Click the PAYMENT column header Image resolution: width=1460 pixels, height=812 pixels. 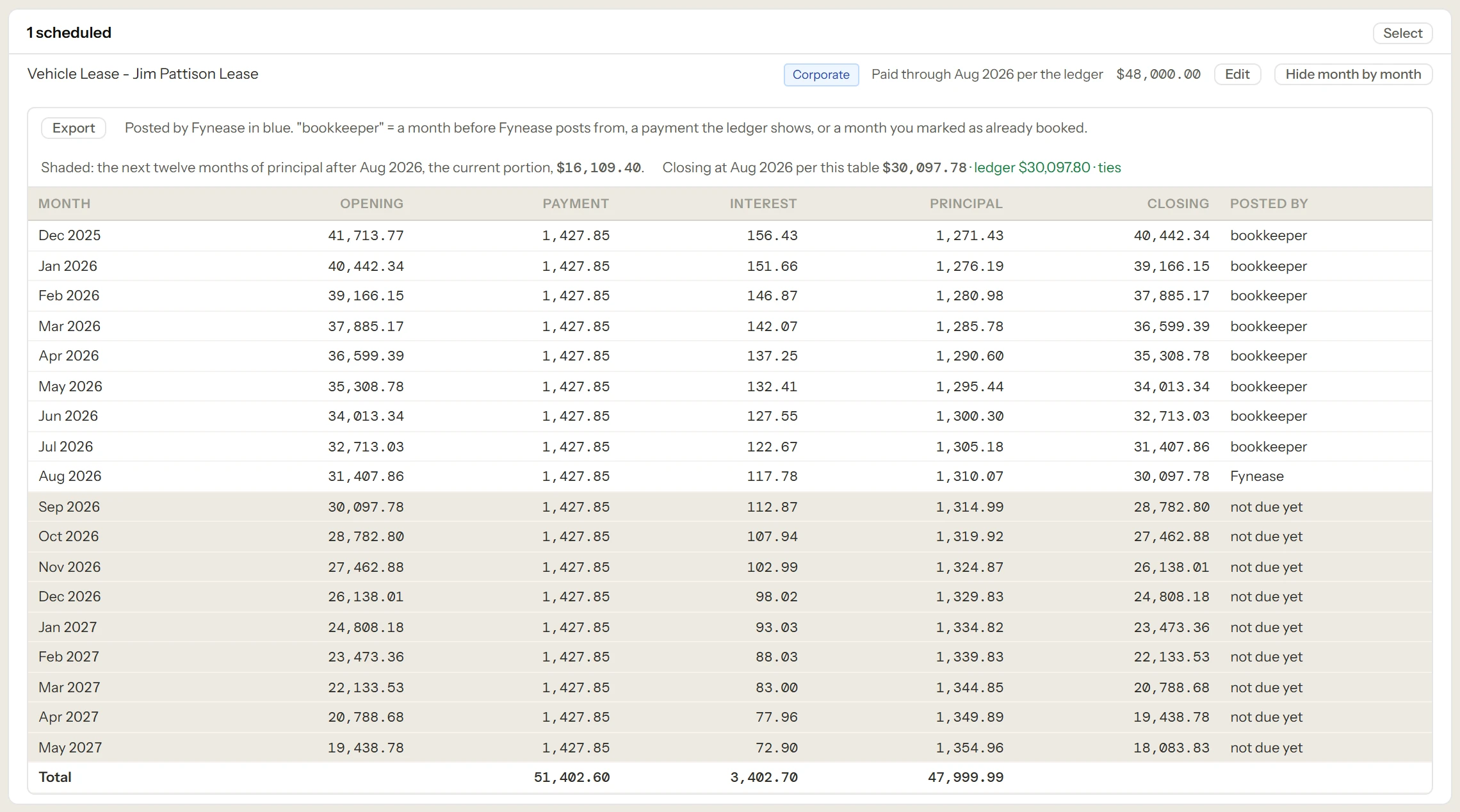click(576, 204)
